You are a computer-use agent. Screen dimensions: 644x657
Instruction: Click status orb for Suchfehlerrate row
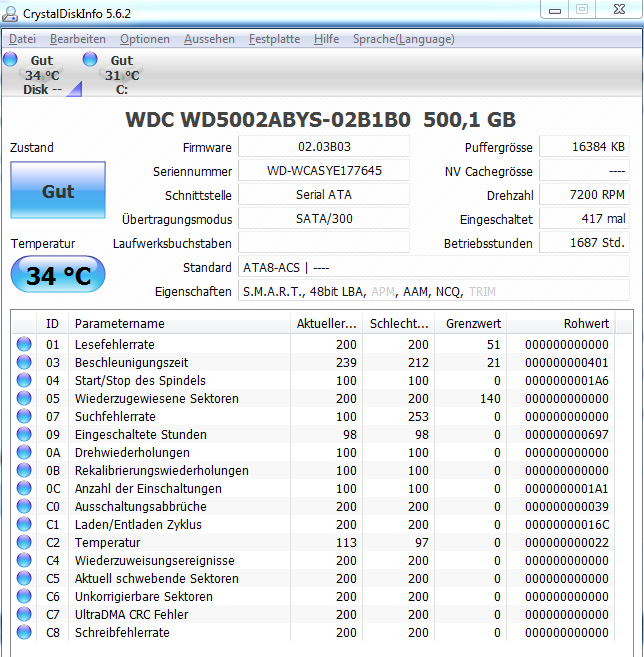24,416
